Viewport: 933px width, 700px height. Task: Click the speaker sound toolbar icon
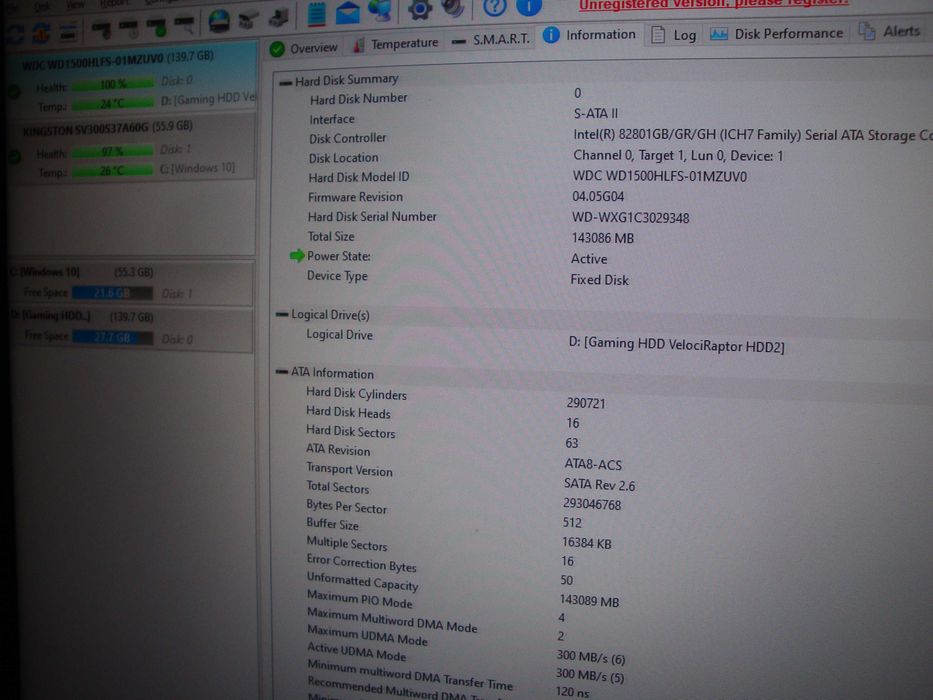click(453, 8)
